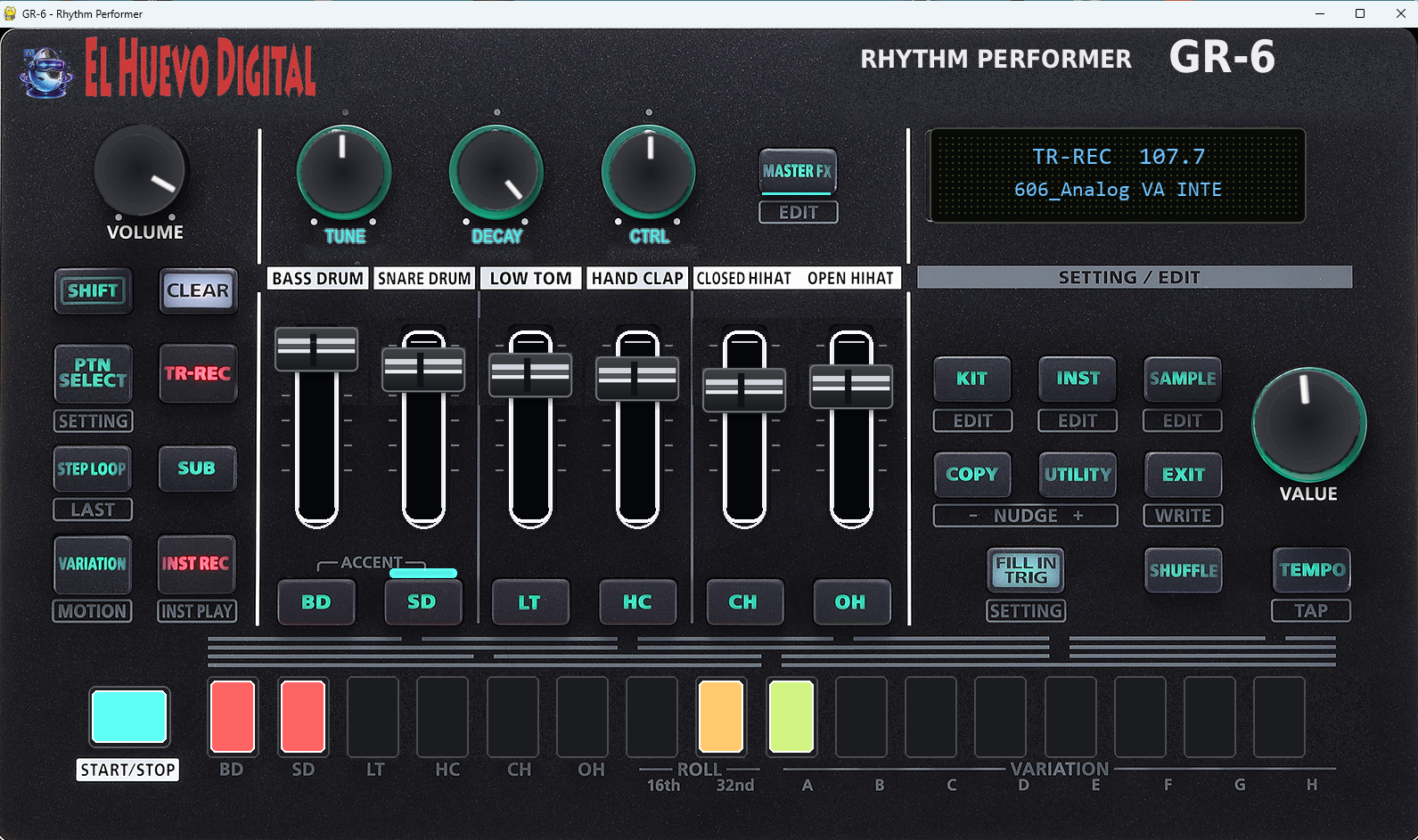Click the Open Hihat fader handle
Screen dimensions: 1418x840
[851, 386]
